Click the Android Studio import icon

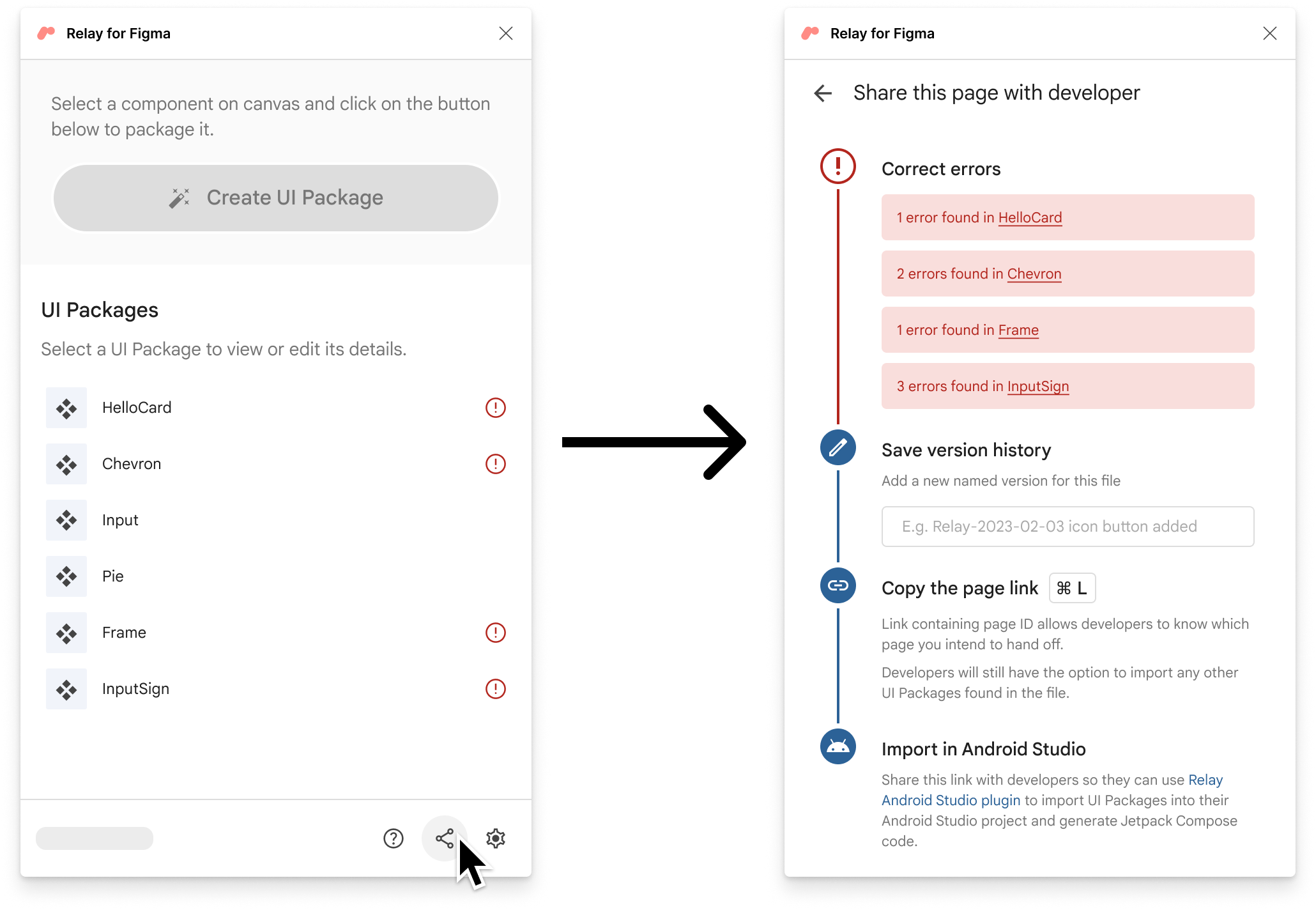[x=837, y=747]
